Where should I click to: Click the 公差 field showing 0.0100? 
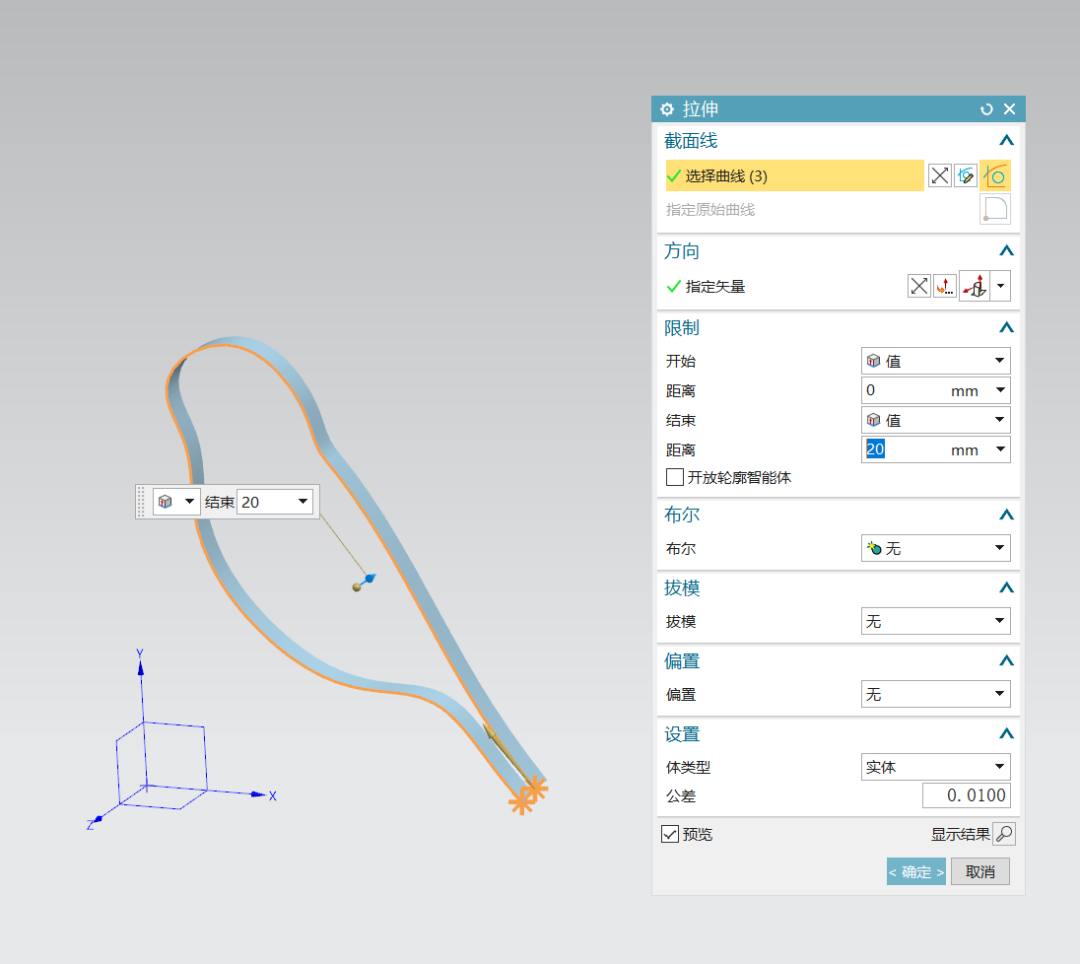(966, 795)
